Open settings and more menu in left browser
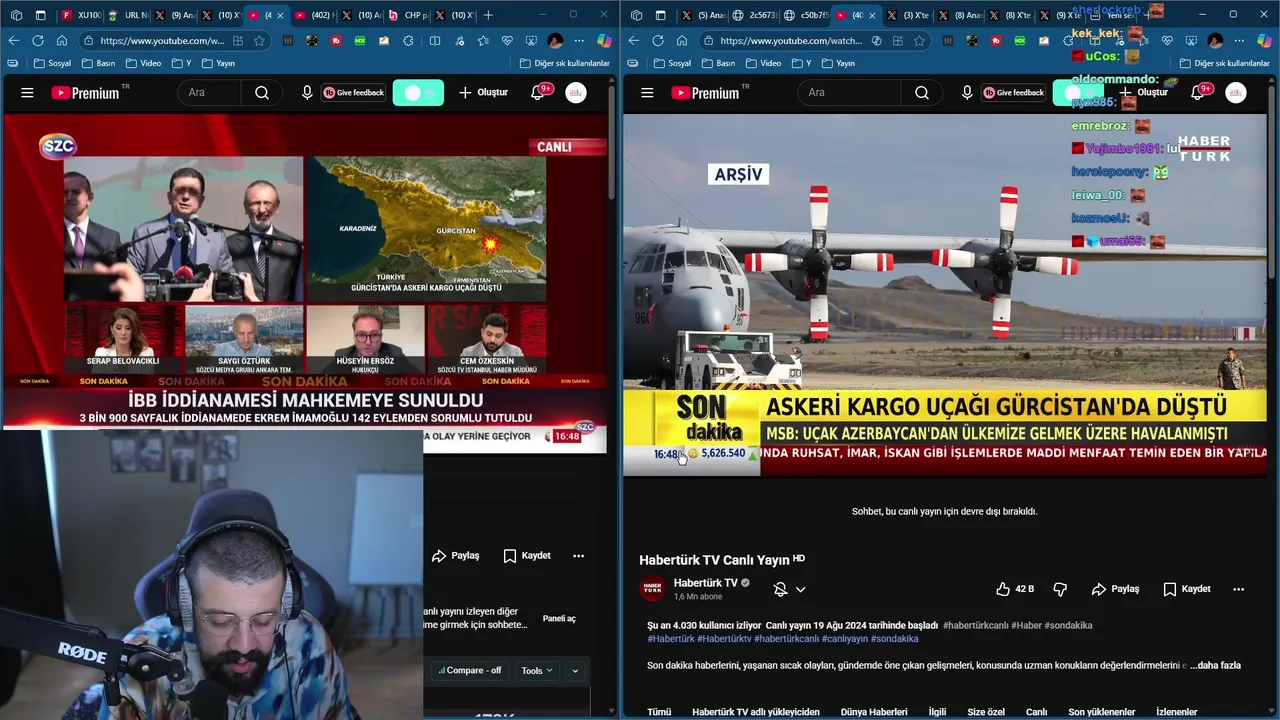This screenshot has height=720, width=1280. [x=579, y=41]
